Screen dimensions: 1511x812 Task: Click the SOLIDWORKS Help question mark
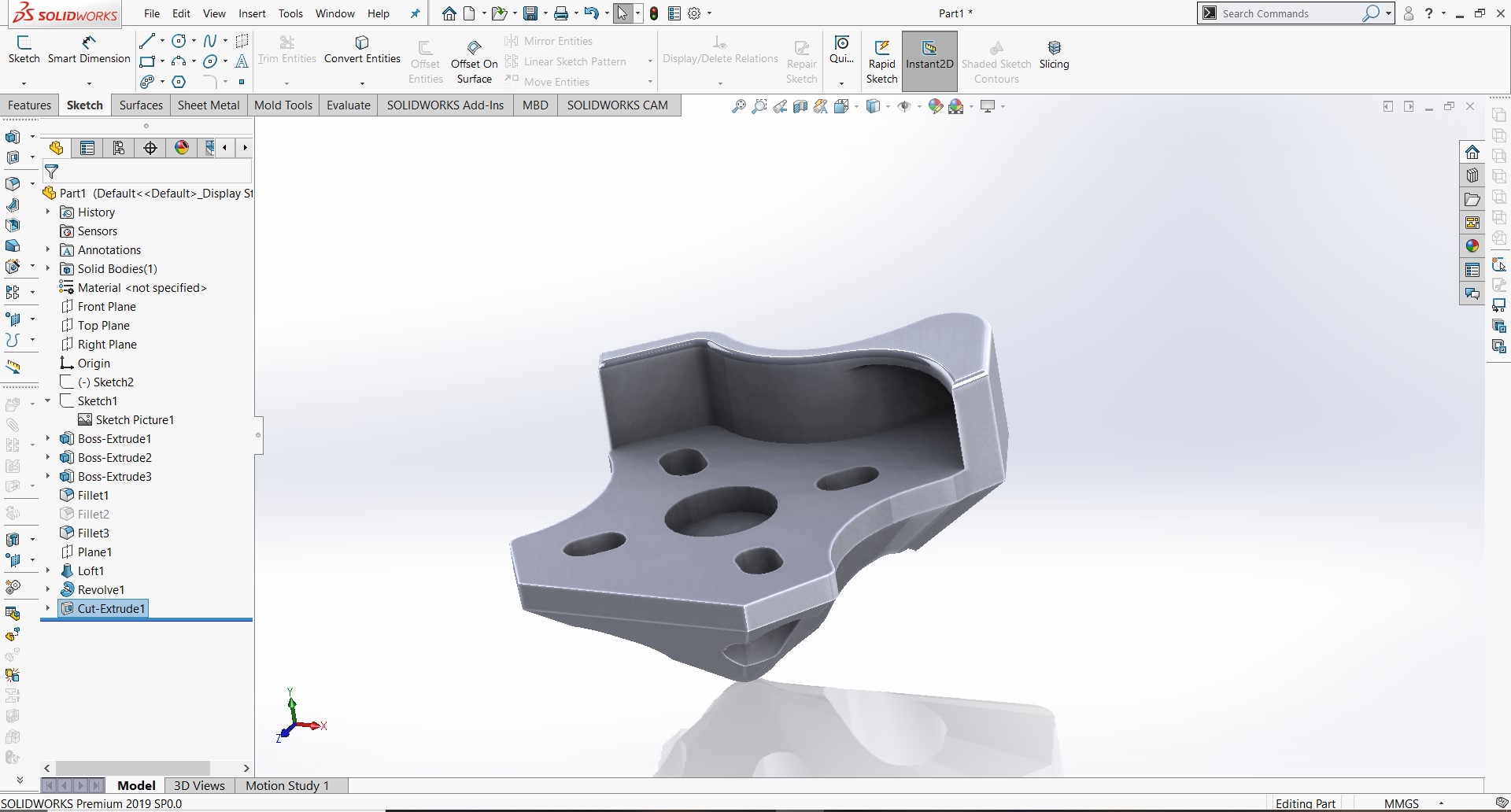[1429, 13]
